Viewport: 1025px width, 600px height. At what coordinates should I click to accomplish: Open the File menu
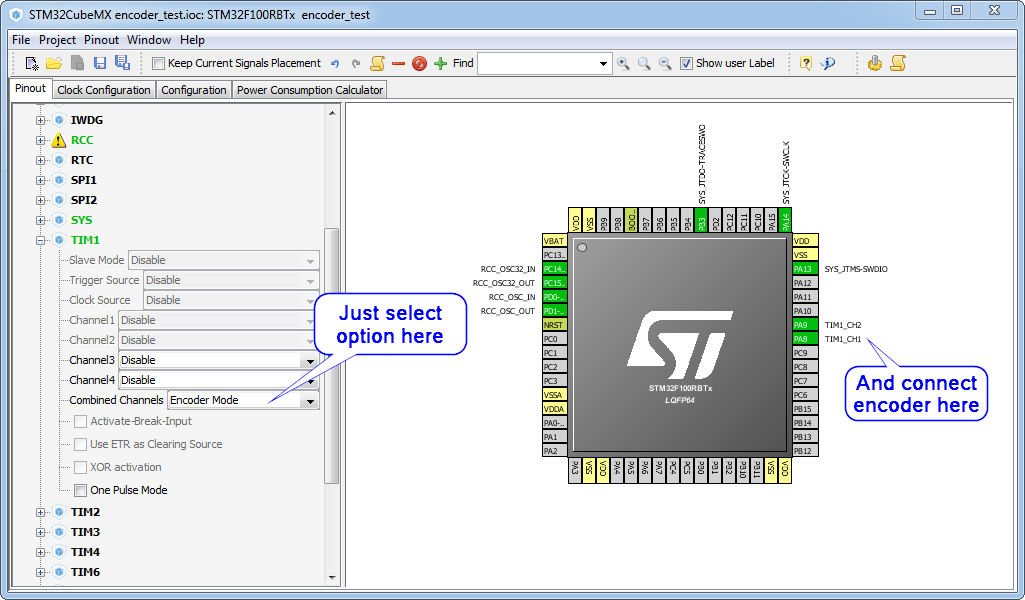coord(21,40)
